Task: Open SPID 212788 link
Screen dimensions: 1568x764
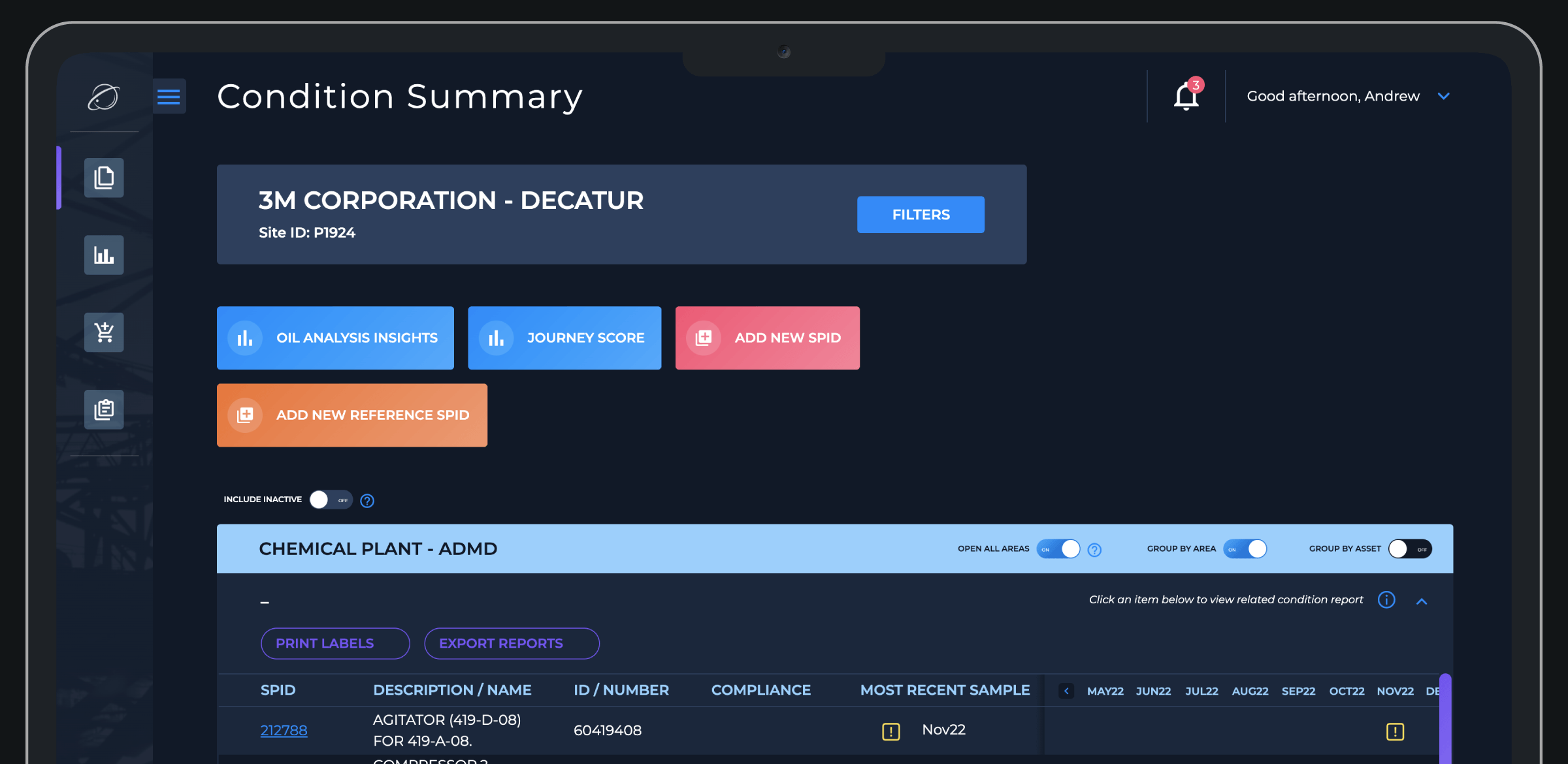Action: (284, 730)
